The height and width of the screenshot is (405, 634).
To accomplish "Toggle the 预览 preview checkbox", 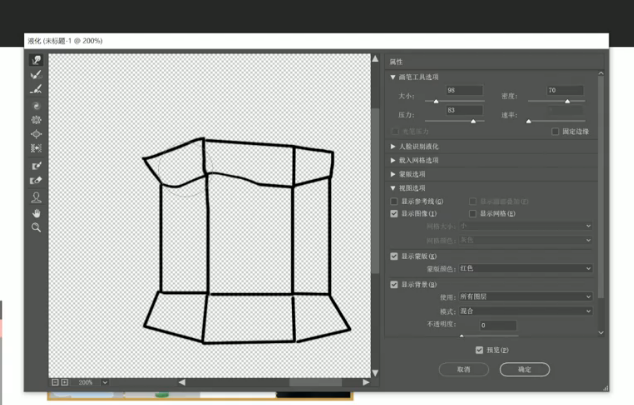I will point(479,350).
